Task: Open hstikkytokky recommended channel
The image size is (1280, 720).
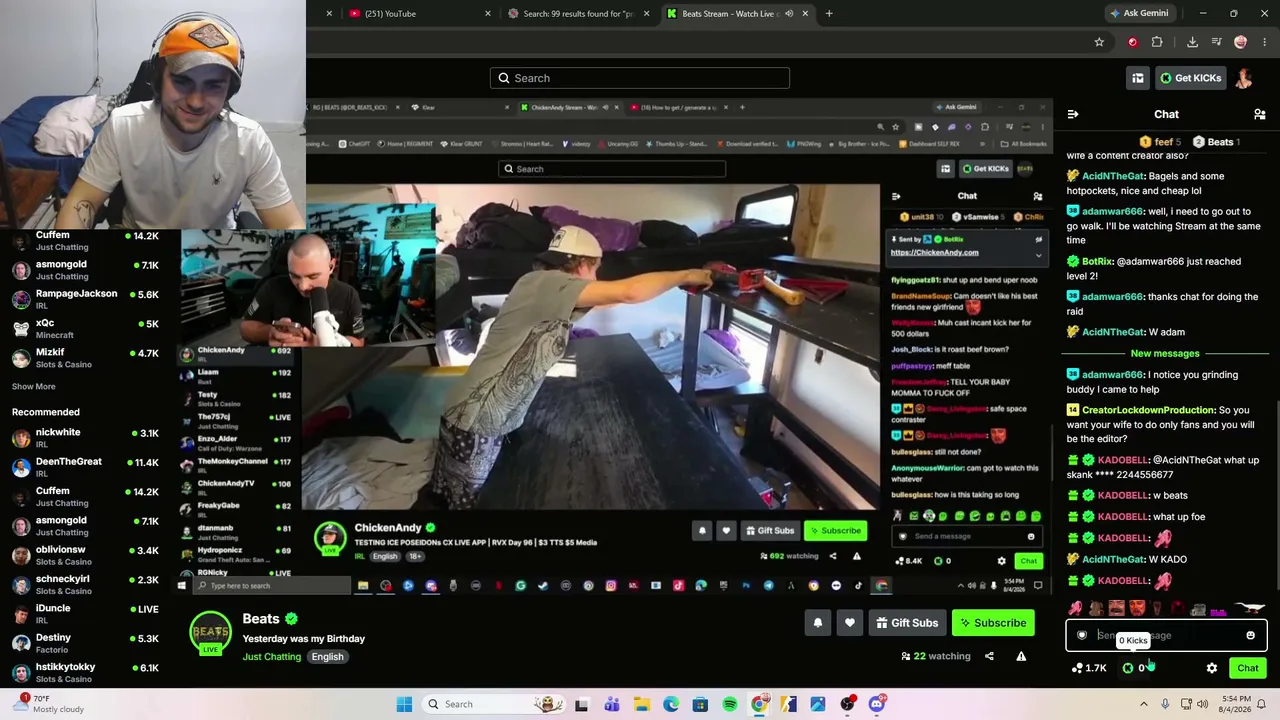Action: click(x=85, y=672)
